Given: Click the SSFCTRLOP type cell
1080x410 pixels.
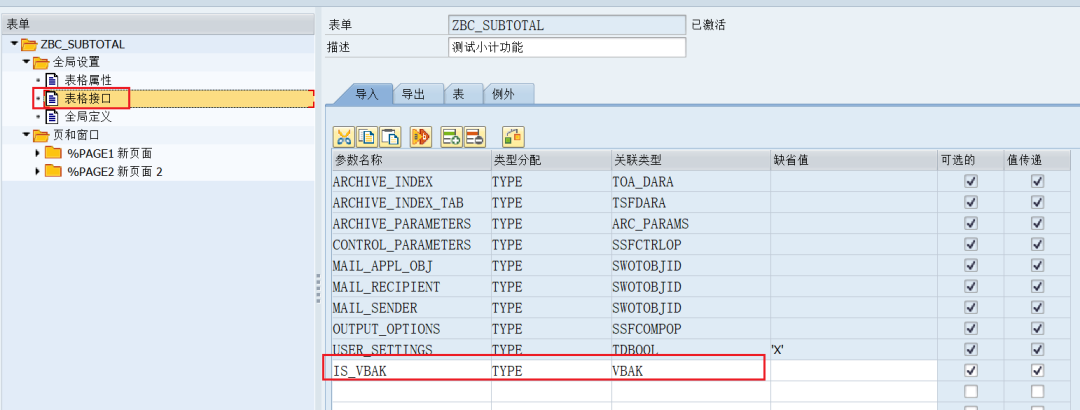Looking at the screenshot, I should point(691,245).
